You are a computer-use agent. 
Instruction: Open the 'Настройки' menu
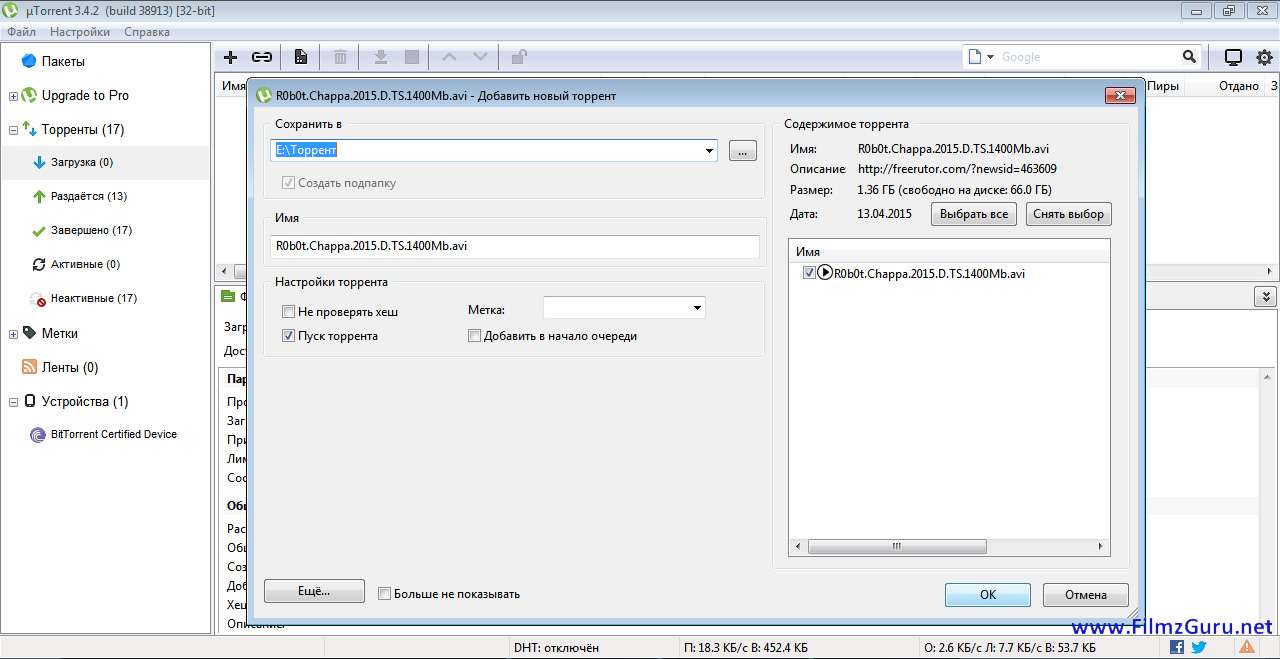(x=80, y=32)
